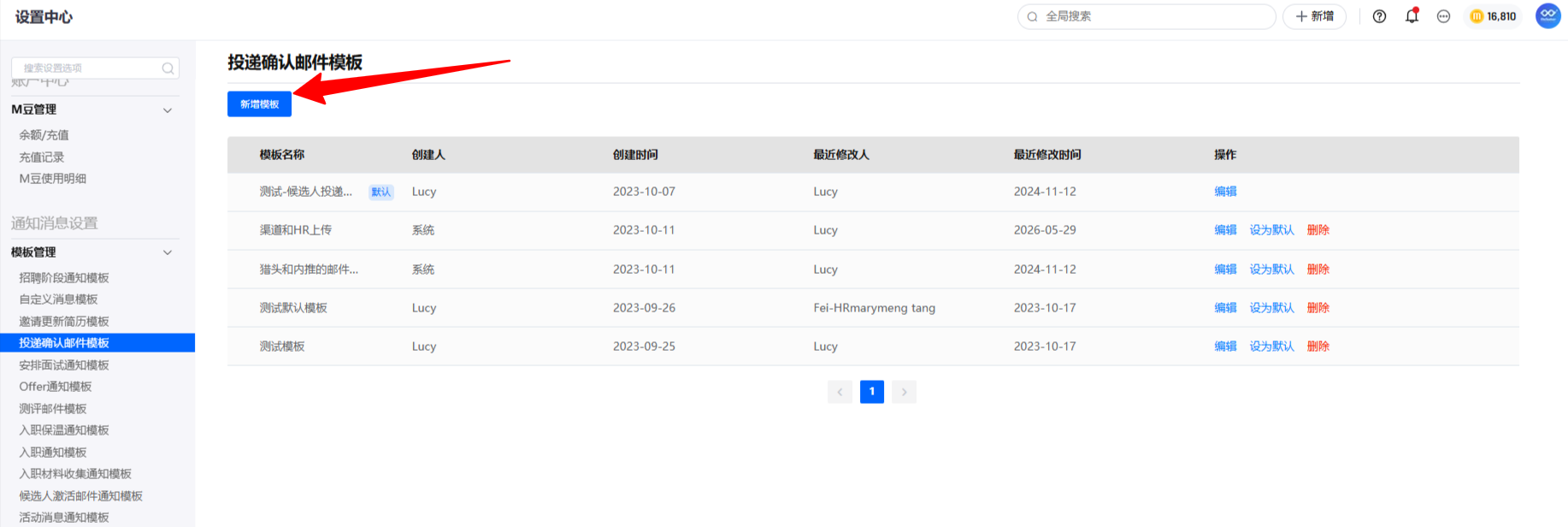This screenshot has height=527, width=1568.
Task: Click the global search magnifier icon
Action: coord(1032,16)
